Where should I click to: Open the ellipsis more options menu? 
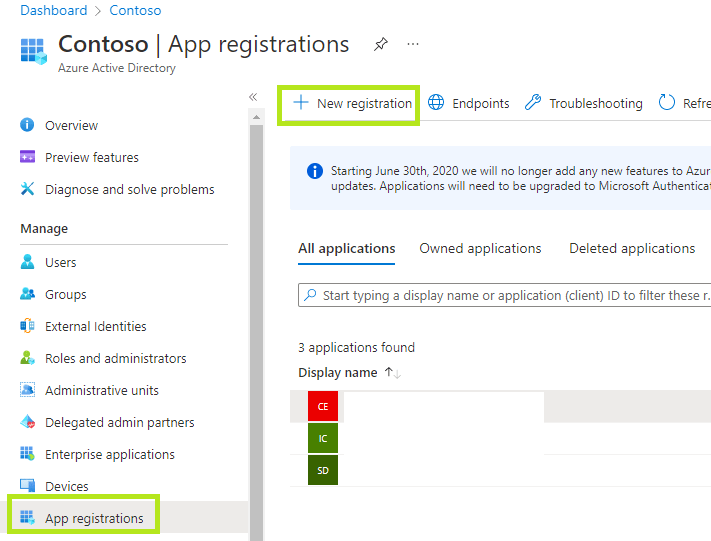(x=413, y=44)
